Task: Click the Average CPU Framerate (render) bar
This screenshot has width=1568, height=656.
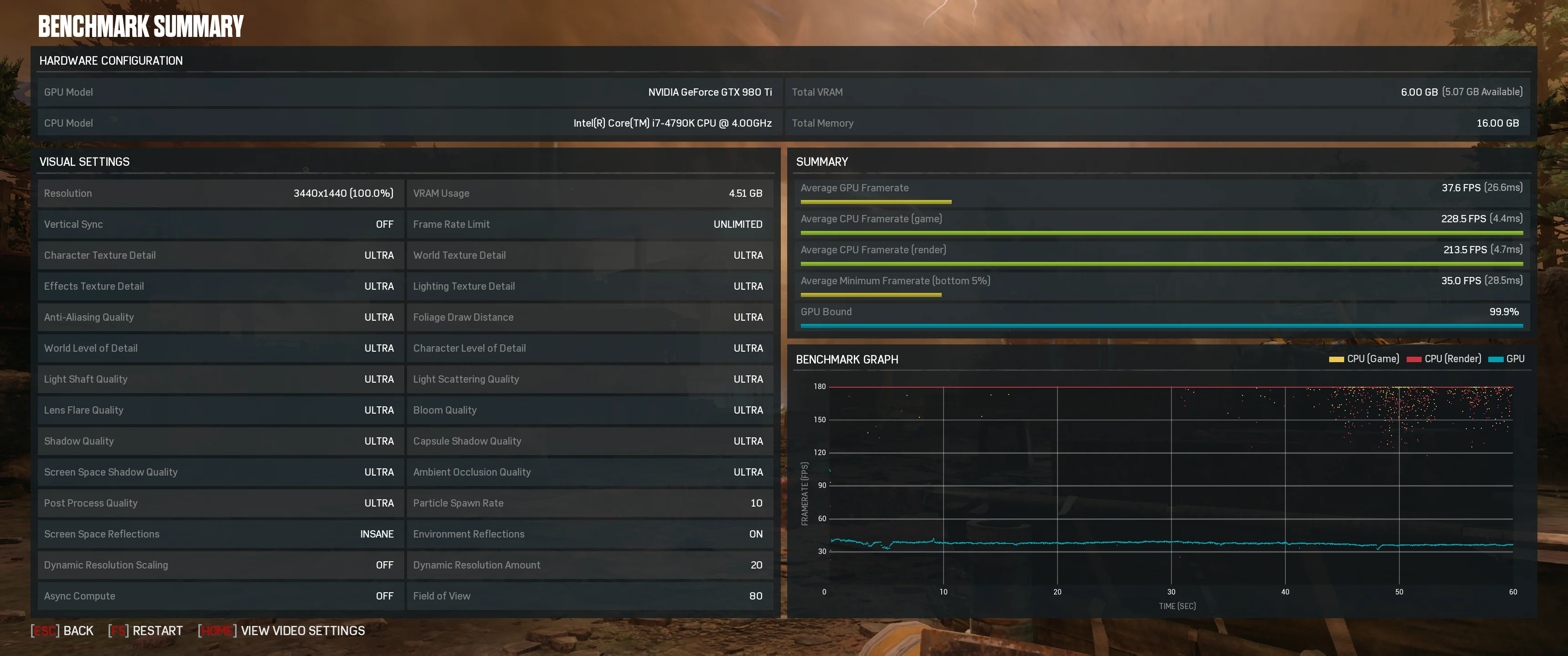Action: point(1161,264)
